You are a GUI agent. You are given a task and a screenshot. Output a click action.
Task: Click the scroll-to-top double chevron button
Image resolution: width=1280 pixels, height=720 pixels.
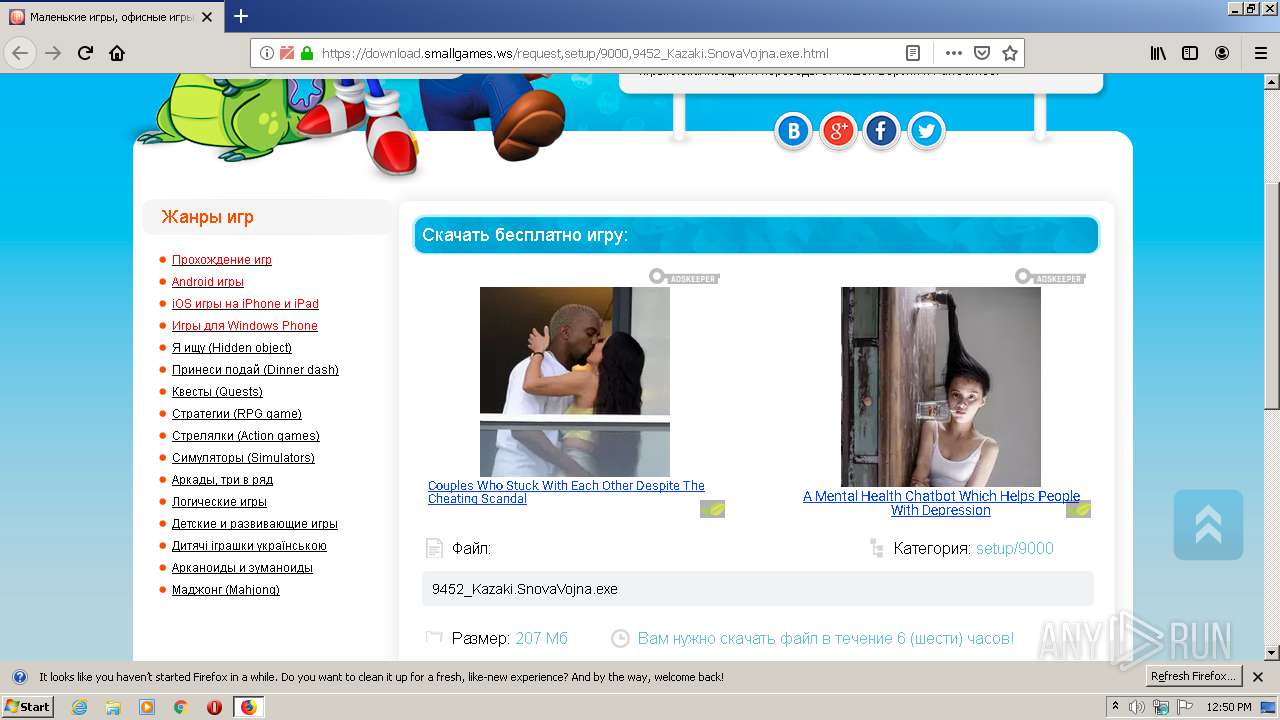tap(1208, 524)
